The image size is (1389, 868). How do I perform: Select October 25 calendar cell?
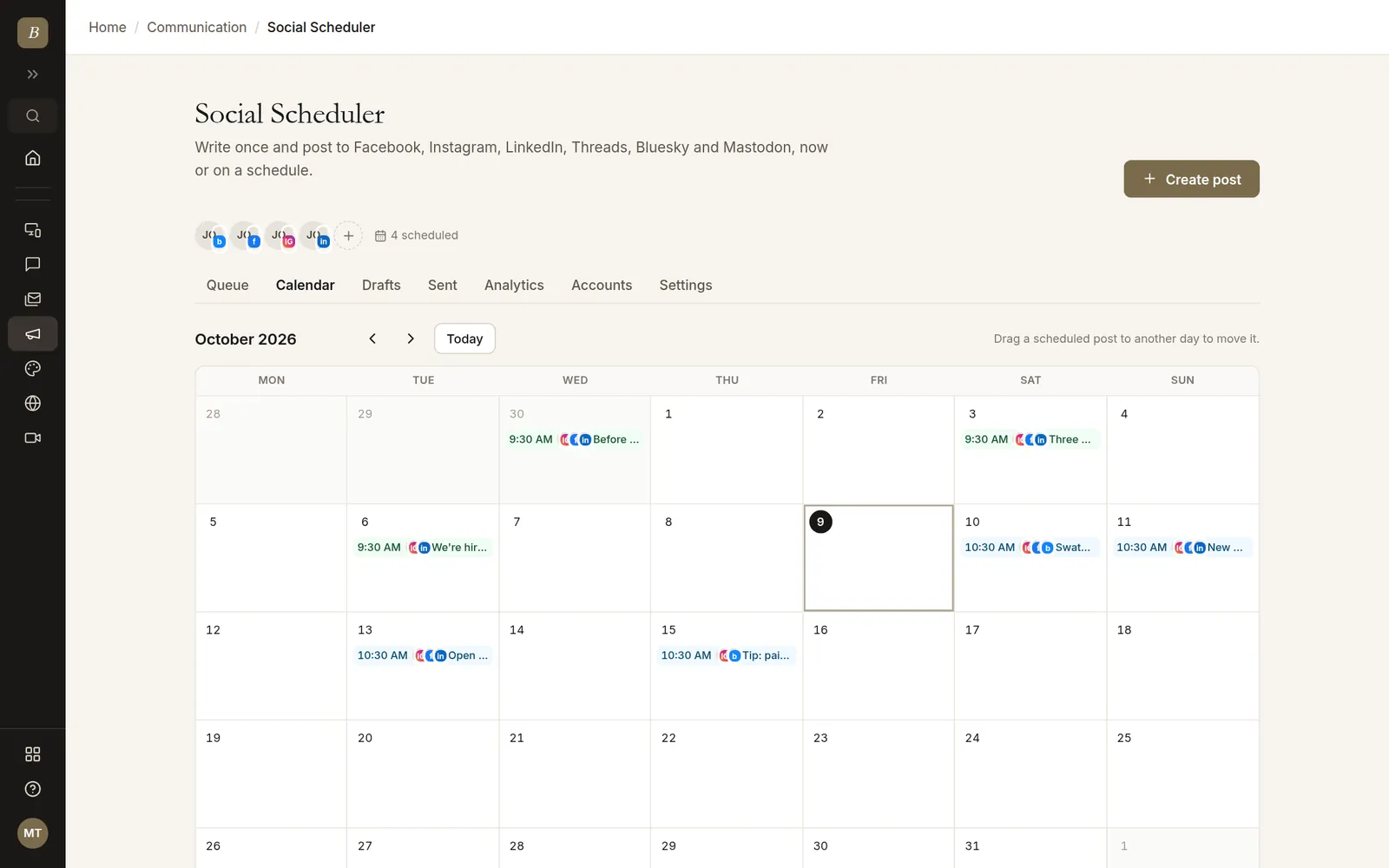[1182, 774]
